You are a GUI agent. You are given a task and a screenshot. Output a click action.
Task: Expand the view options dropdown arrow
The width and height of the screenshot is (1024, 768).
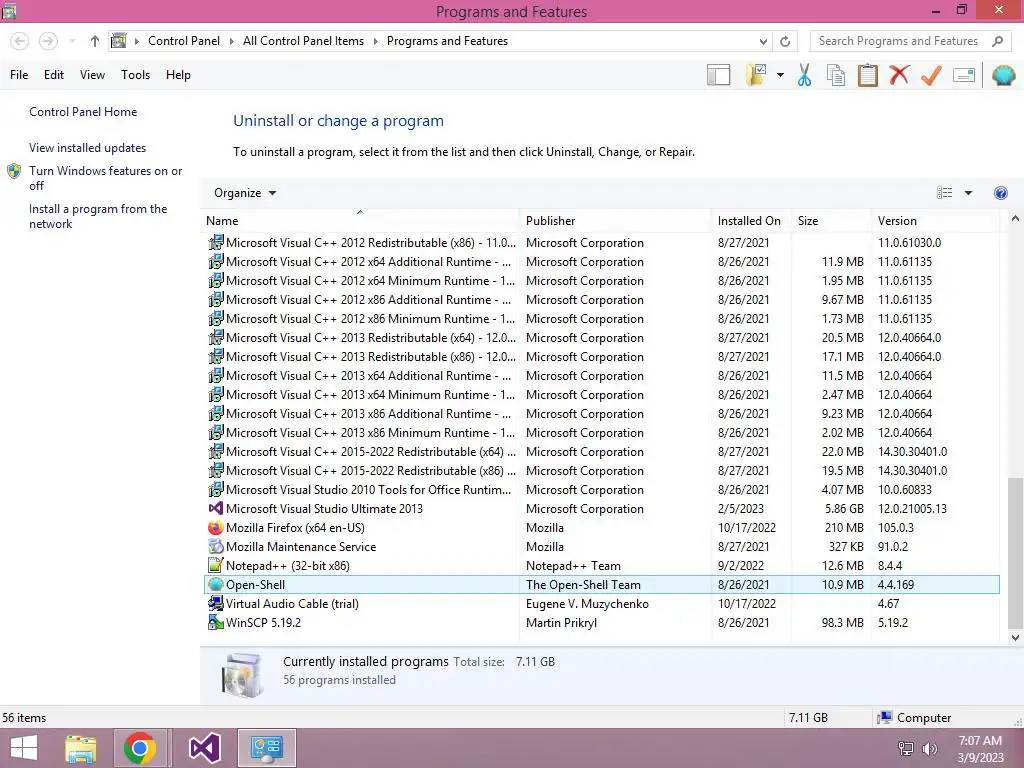click(968, 193)
